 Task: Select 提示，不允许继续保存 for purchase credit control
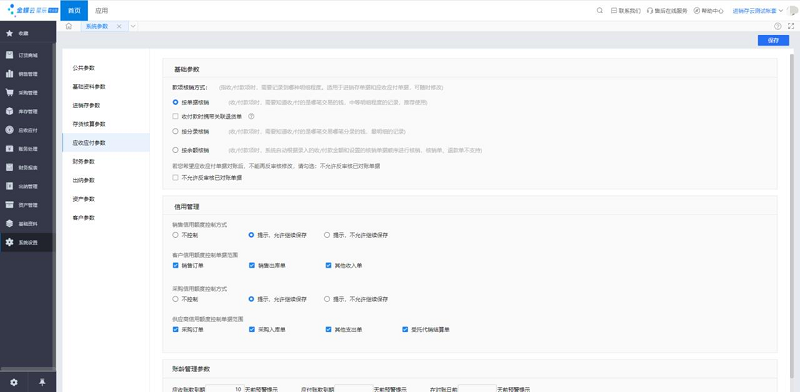[327, 299]
